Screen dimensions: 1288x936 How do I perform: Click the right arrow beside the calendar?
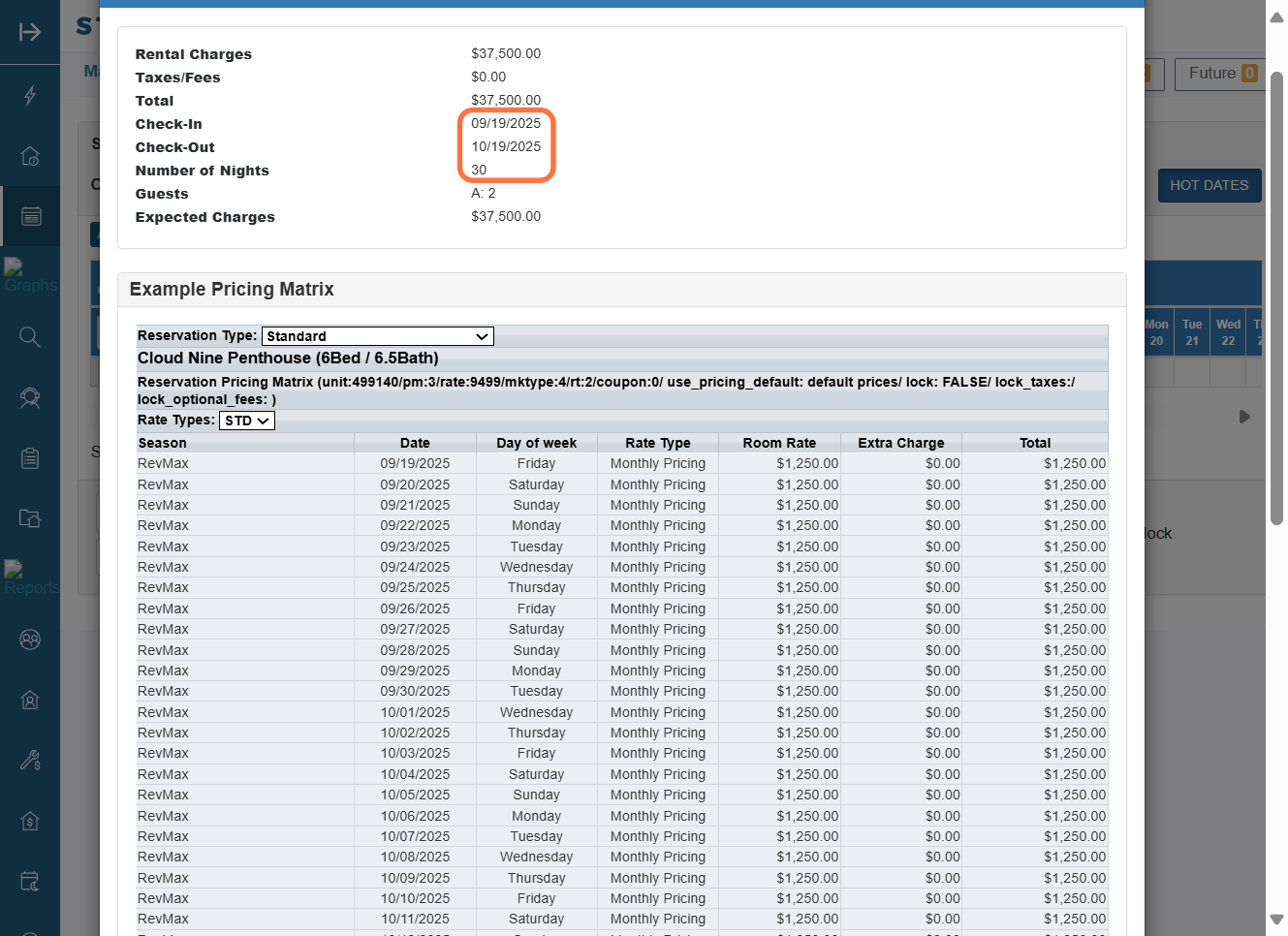[1244, 417]
